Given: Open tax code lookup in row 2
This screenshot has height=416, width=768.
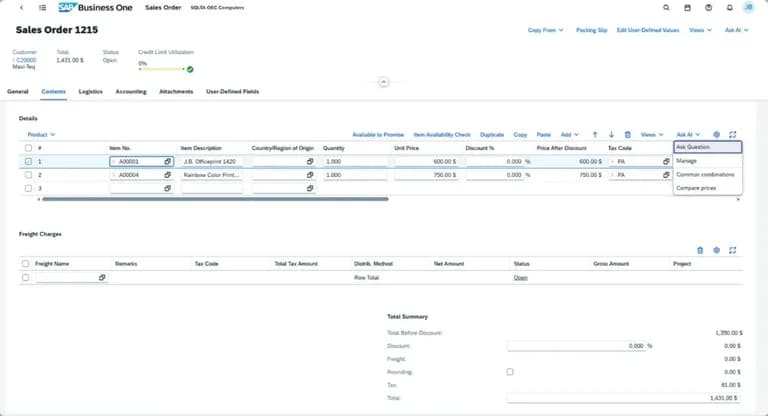Looking at the screenshot, I should 666,175.
